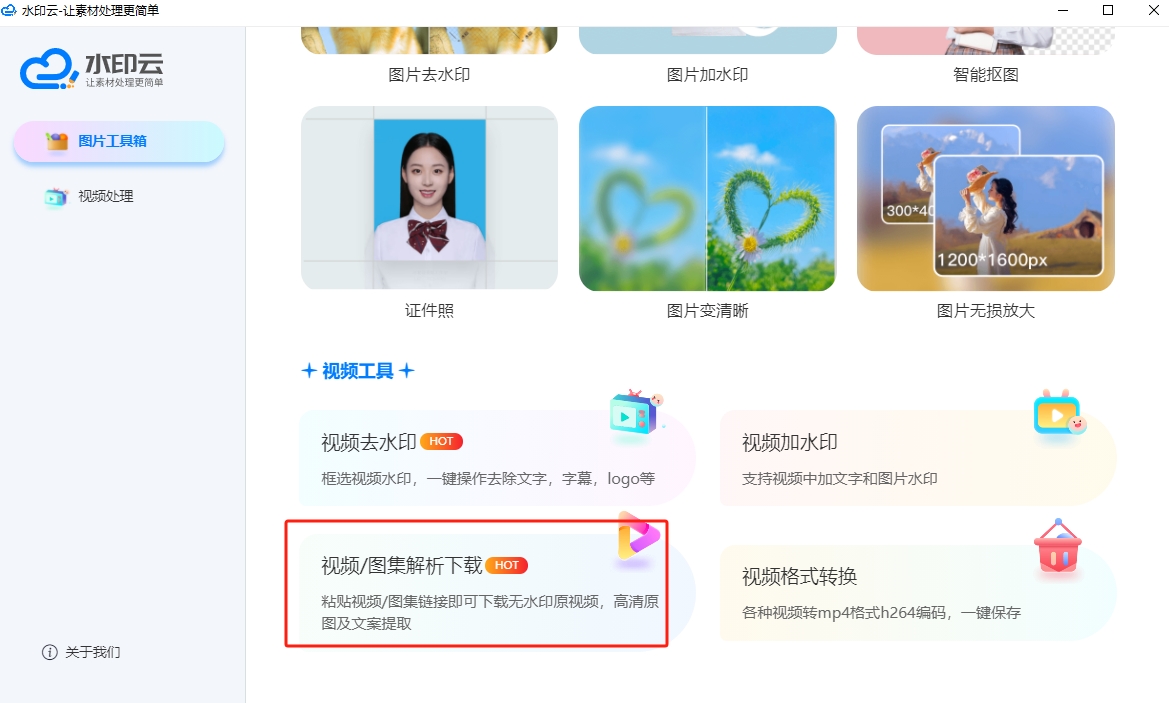This screenshot has width=1169, height=703.
Task: Click the red basket icon on 视频格式转换
Action: click(1057, 546)
